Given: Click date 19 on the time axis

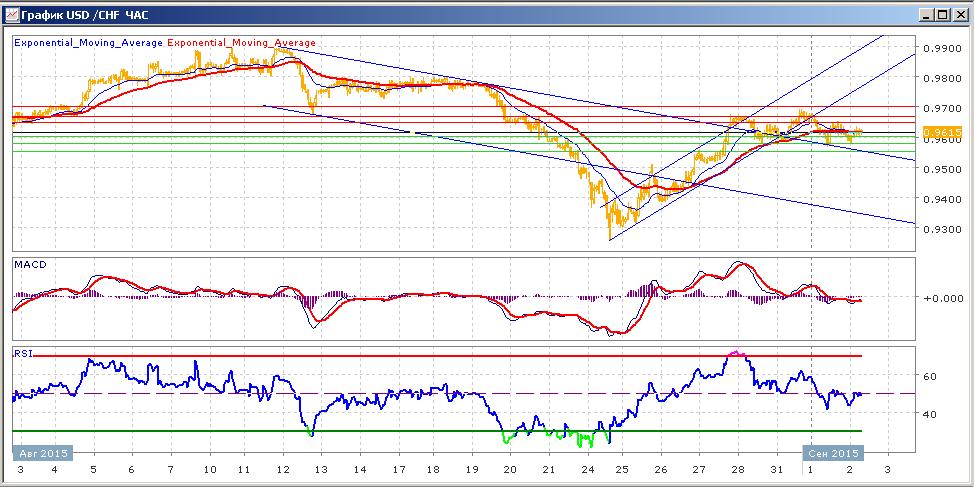Looking at the screenshot, I should point(471,470).
